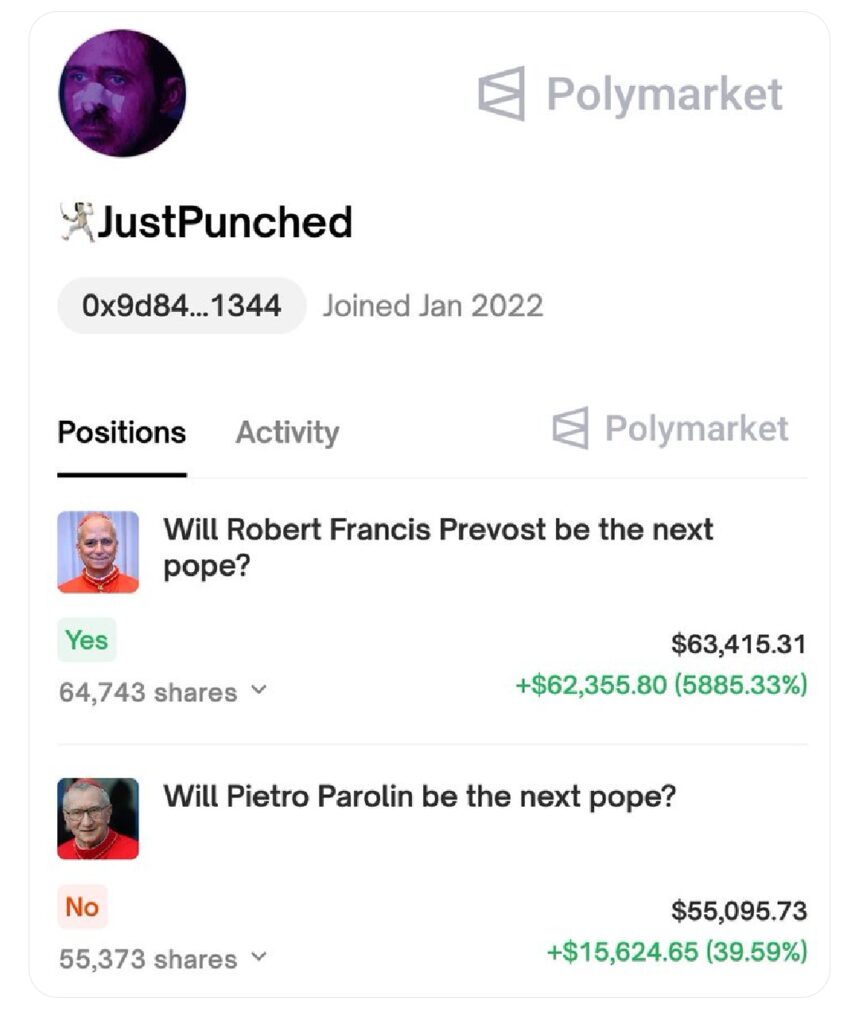859x1024 pixels.
Task: Click the $63,415.31 position value
Action: [738, 644]
